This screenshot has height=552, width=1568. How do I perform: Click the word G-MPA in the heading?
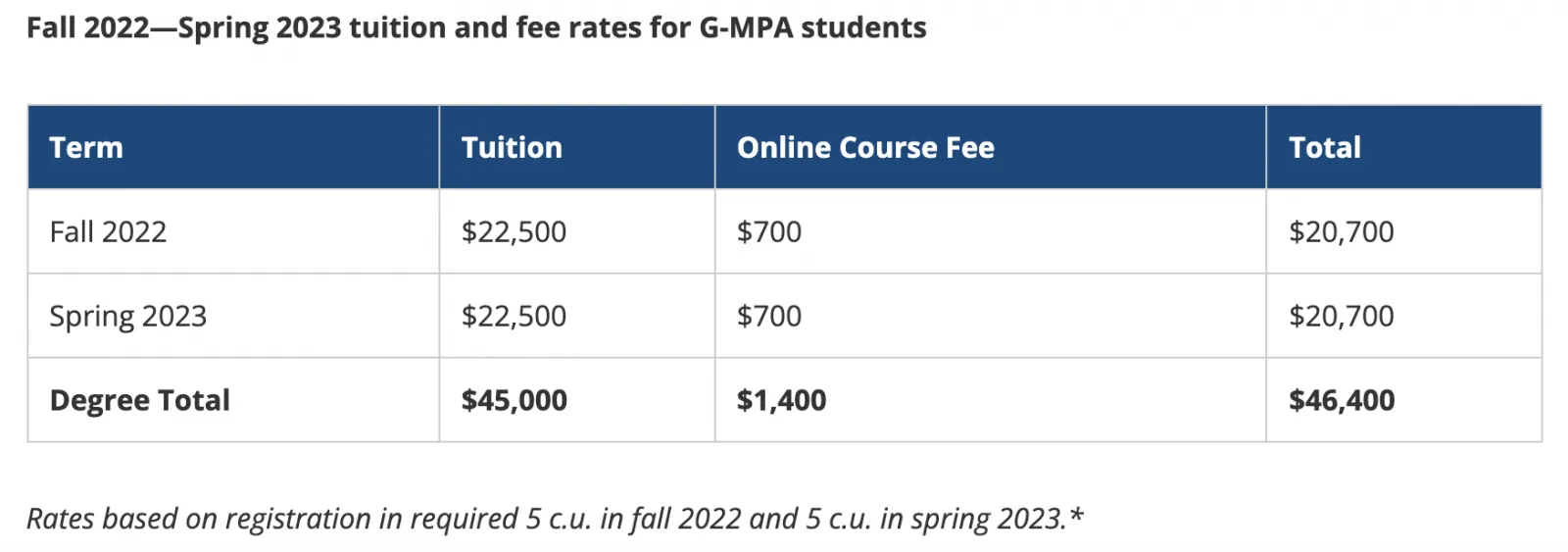tap(745, 27)
